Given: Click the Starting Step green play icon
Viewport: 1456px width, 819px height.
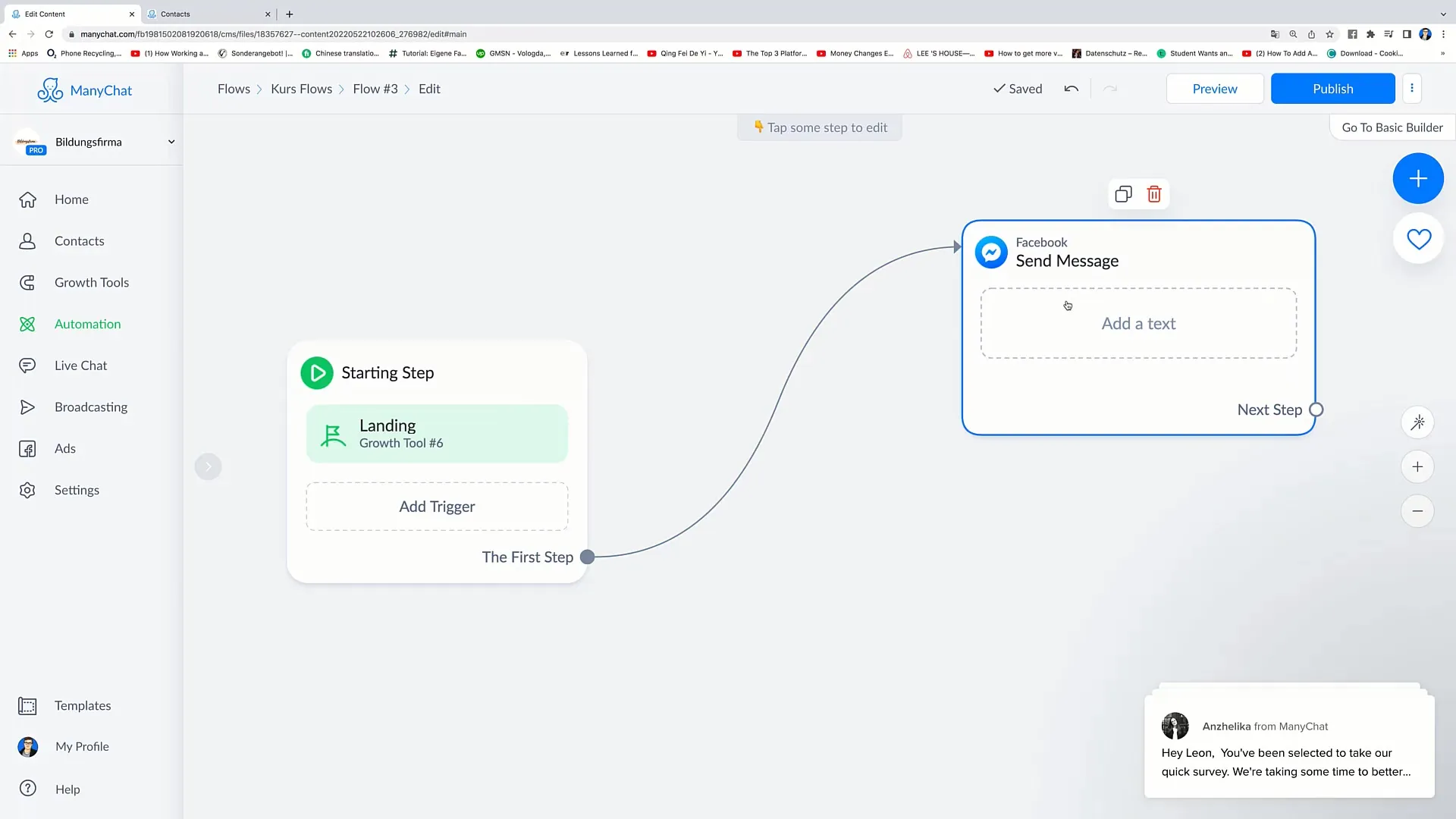Looking at the screenshot, I should click(316, 373).
